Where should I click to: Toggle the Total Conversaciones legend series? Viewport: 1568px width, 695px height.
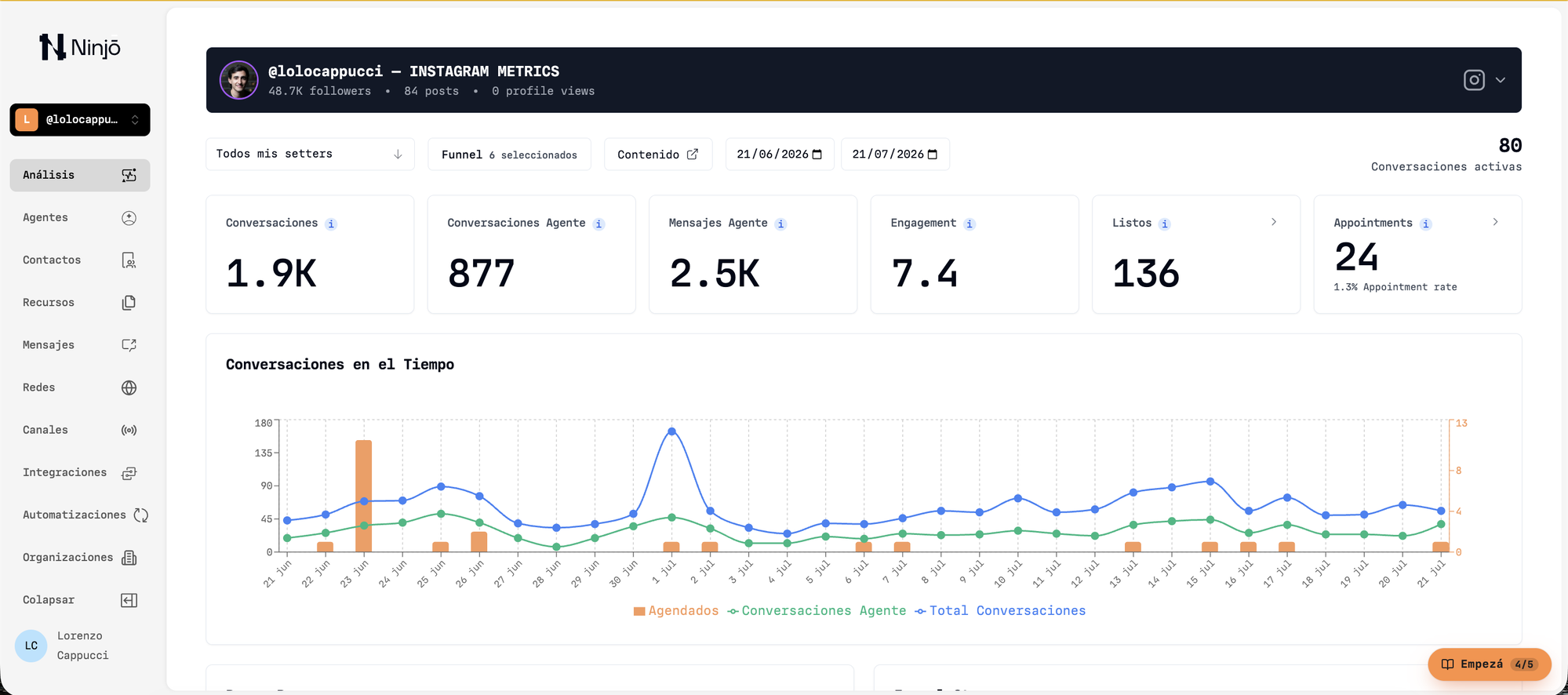tap(1000, 611)
